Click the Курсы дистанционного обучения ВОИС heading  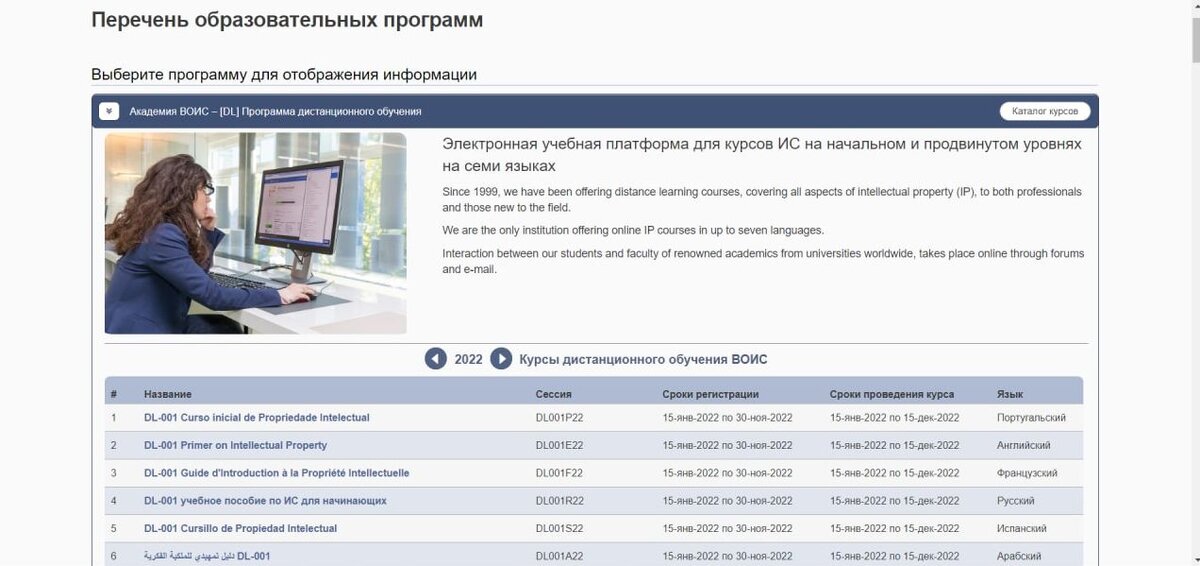(643, 359)
